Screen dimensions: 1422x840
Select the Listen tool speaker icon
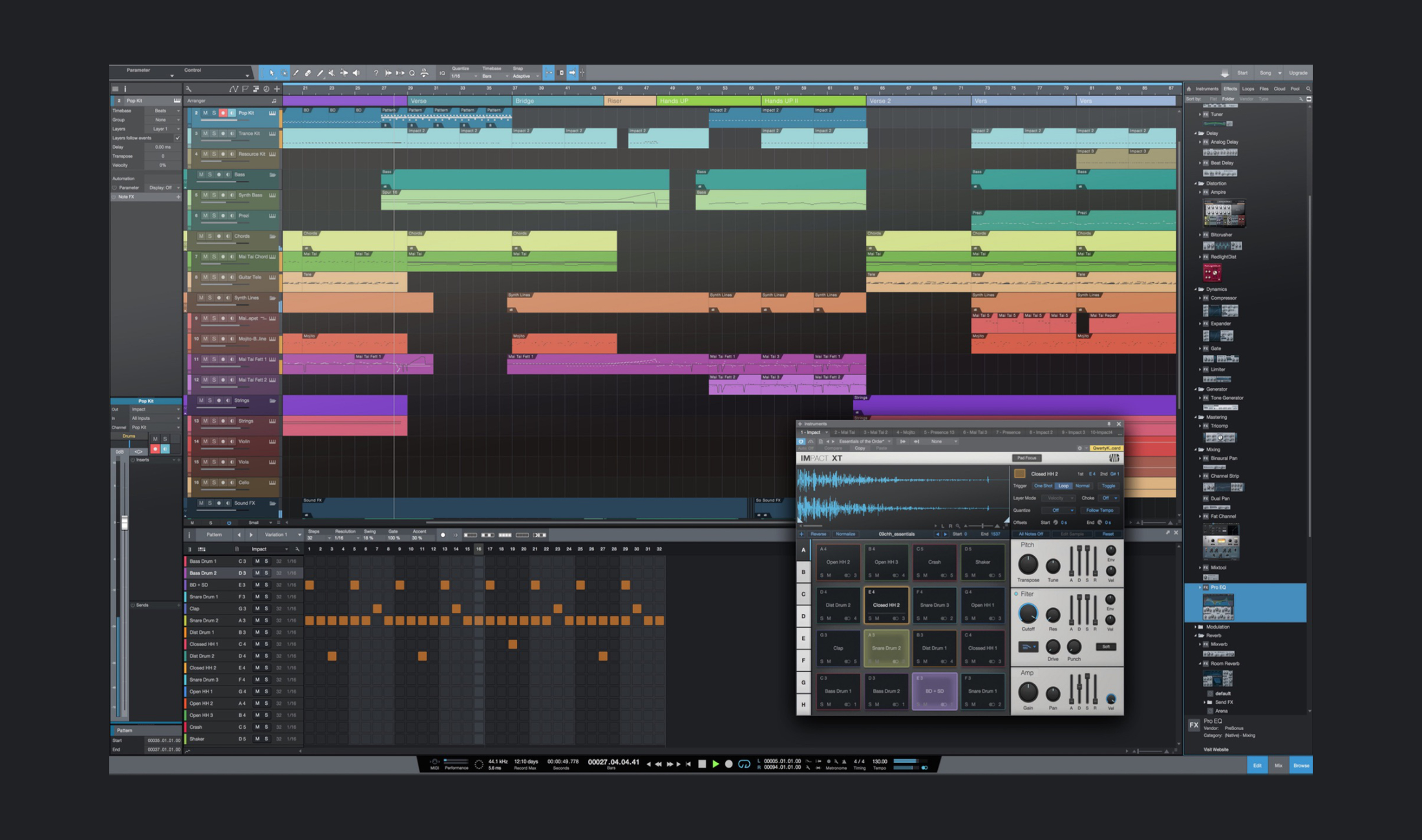point(357,73)
